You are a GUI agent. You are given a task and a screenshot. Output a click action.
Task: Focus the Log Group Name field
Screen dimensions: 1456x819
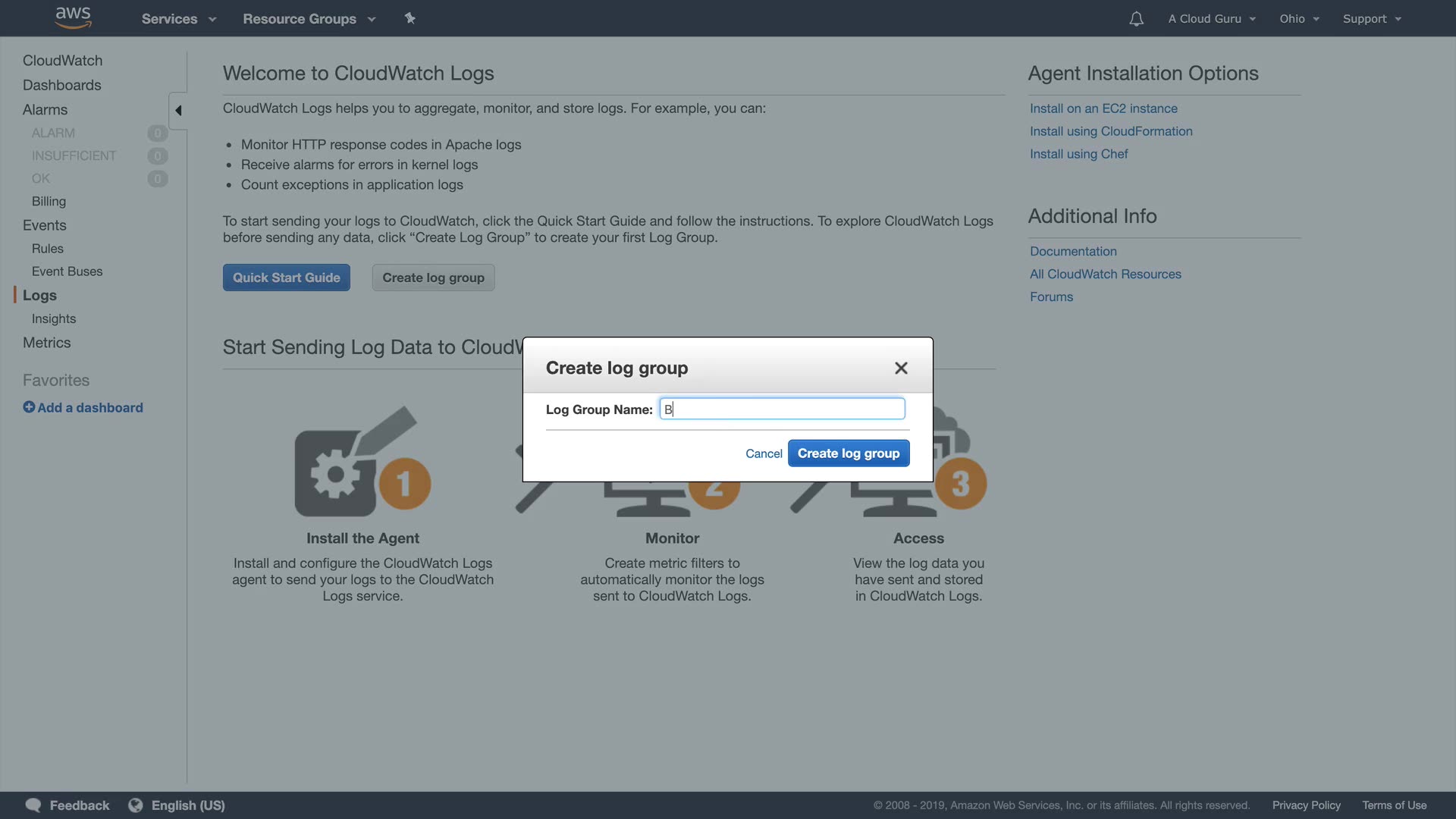click(782, 409)
